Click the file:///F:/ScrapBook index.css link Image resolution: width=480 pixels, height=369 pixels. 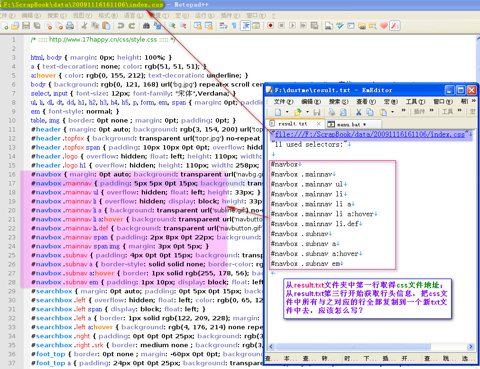369,134
